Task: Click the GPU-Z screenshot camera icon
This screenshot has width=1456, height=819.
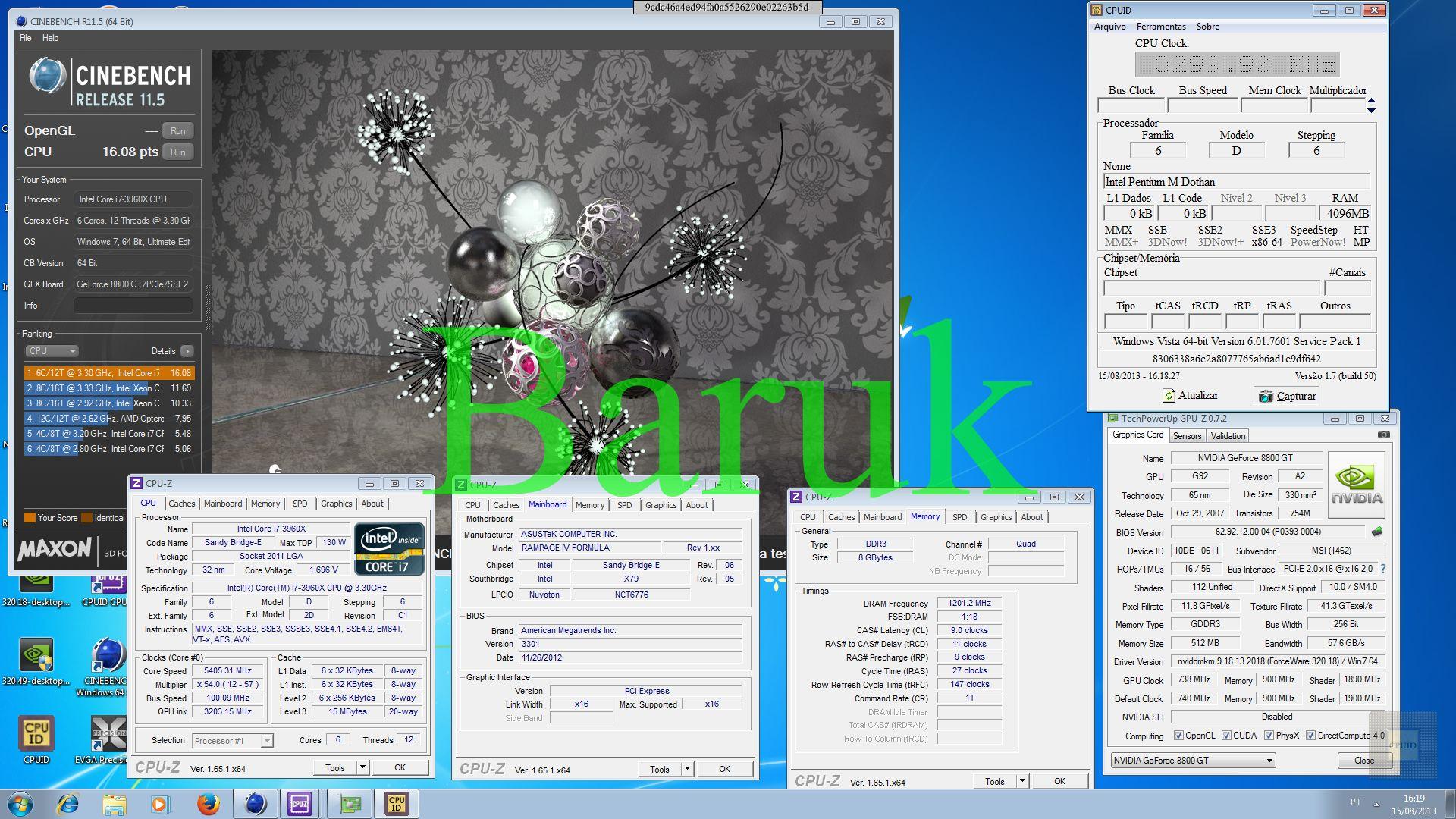Action: point(1383,435)
